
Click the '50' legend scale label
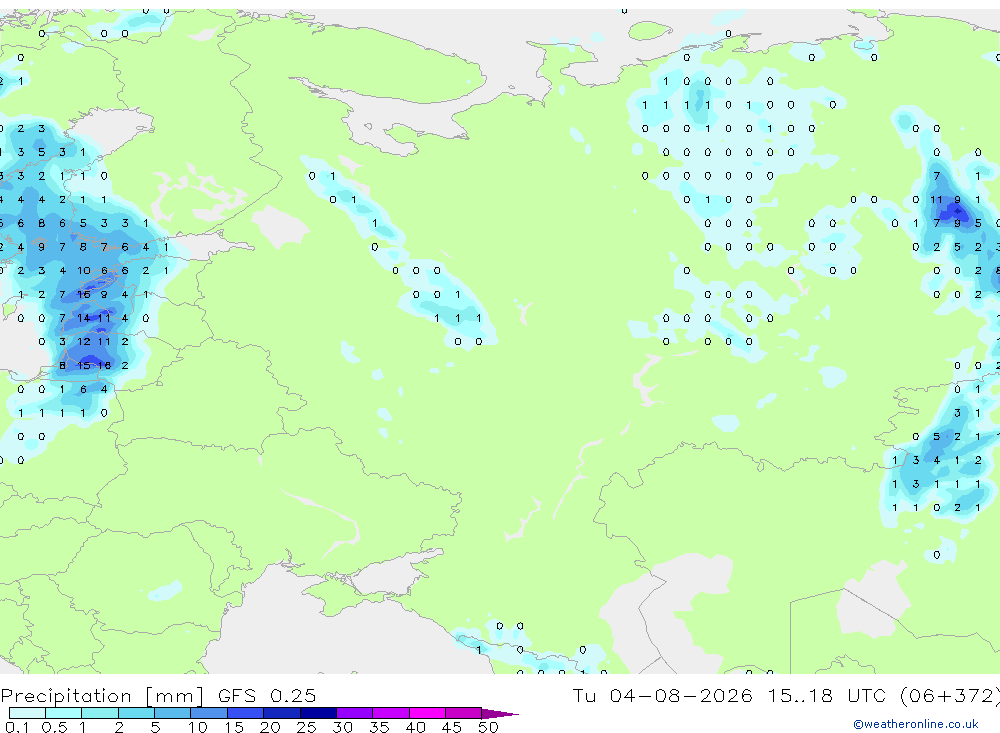coord(488,727)
